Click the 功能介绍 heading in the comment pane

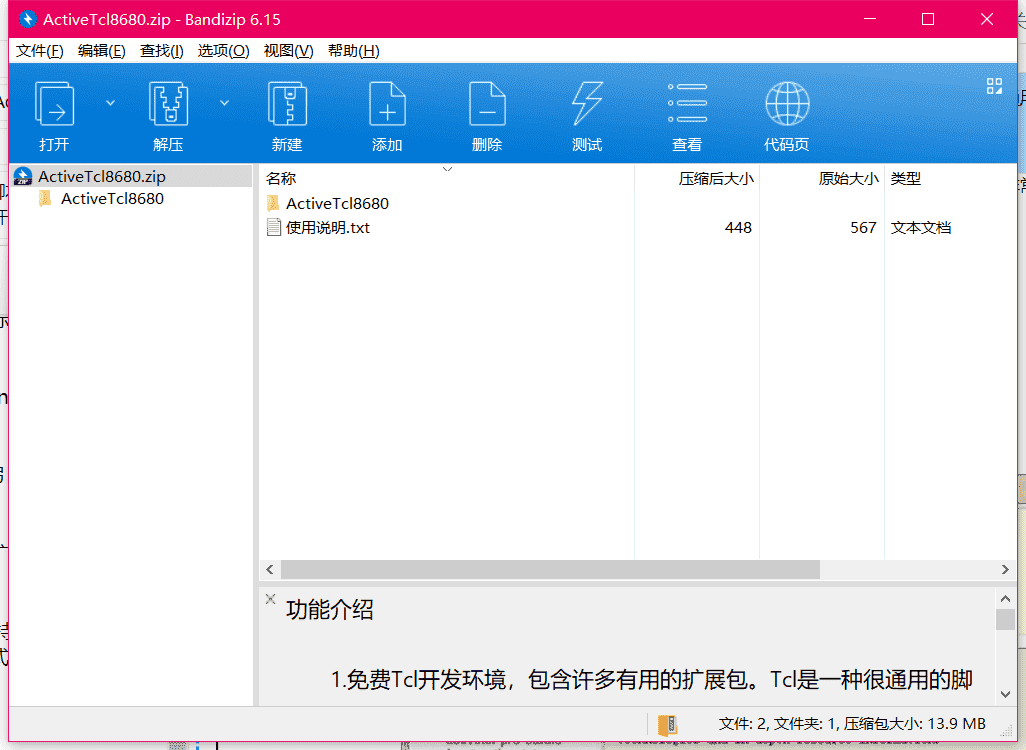330,610
